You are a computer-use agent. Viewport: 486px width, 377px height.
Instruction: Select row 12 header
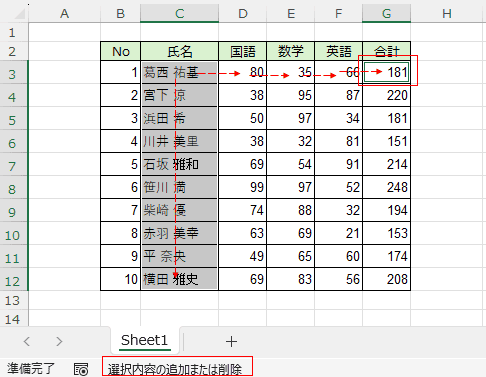click(x=13, y=279)
